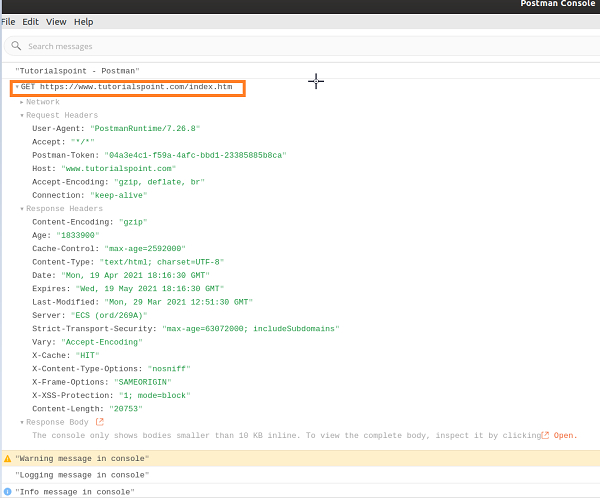Click the blue info icon
This screenshot has height=498, width=600.
[7, 491]
